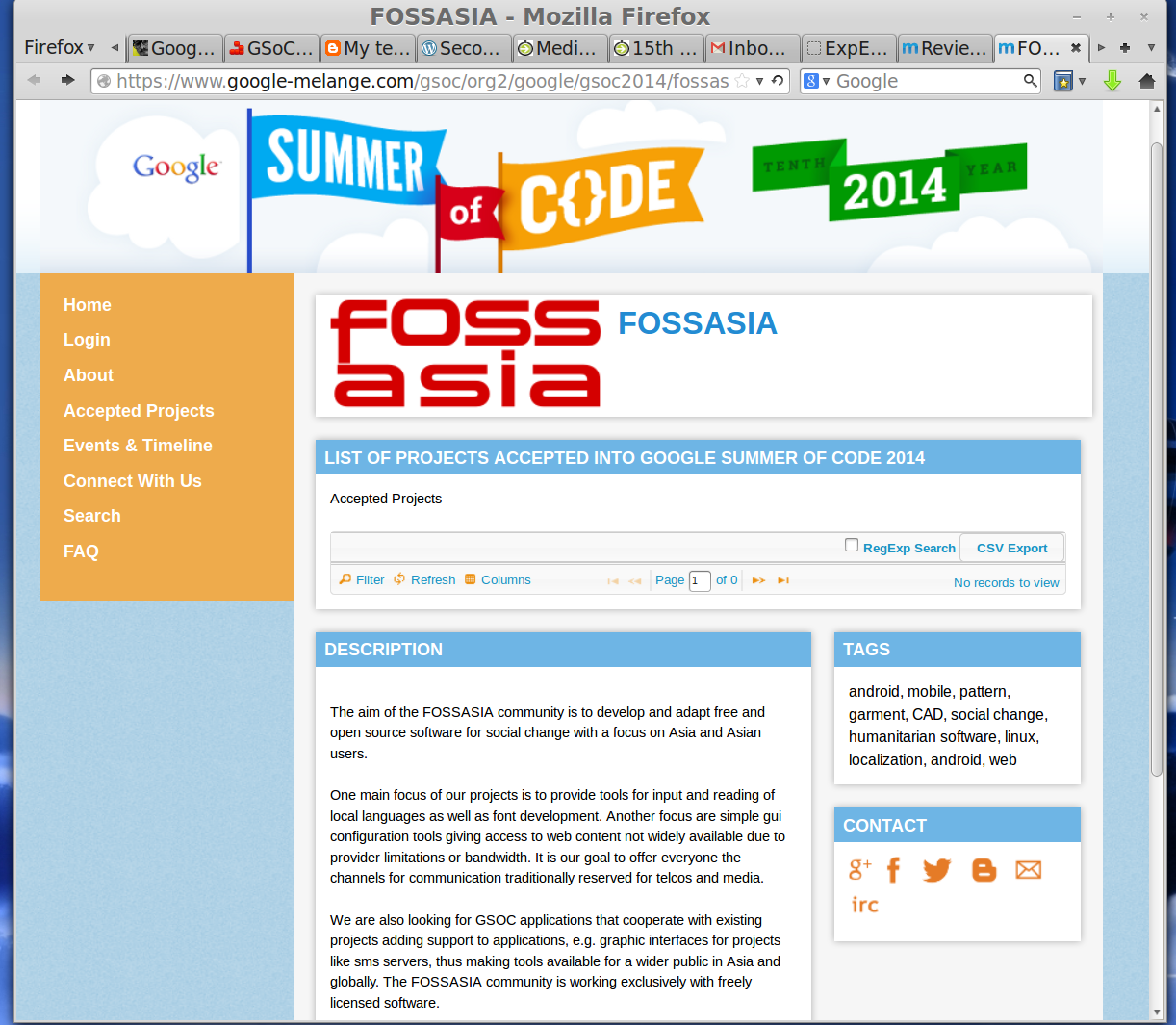The height and width of the screenshot is (1025, 1176).
Task: Click Columns in the project list toolbar
Action: [498, 579]
